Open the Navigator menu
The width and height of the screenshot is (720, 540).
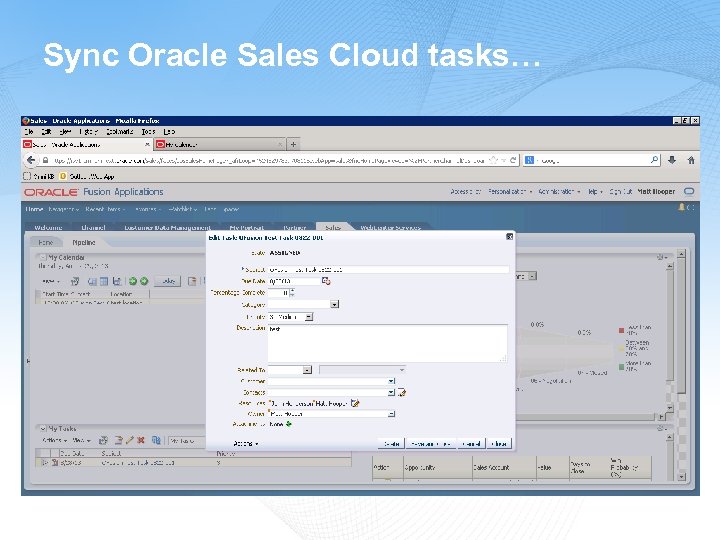click(x=63, y=209)
